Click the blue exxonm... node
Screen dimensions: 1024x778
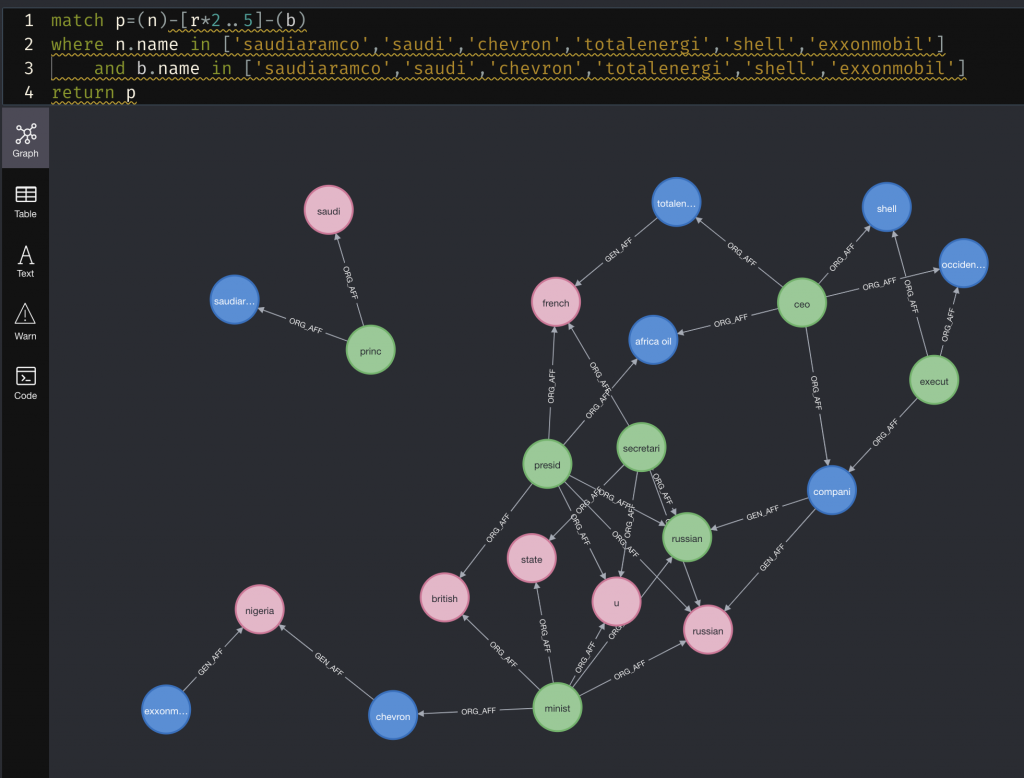coord(166,709)
